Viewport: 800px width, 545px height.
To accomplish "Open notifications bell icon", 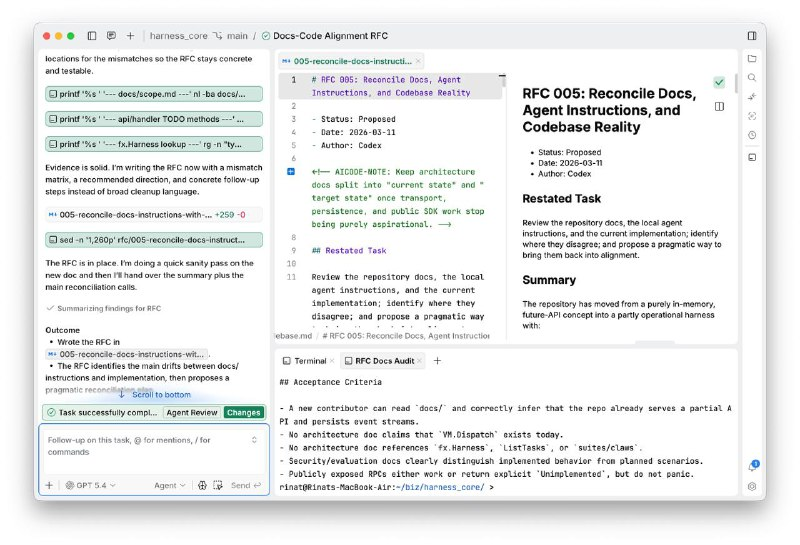I will (x=752, y=466).
